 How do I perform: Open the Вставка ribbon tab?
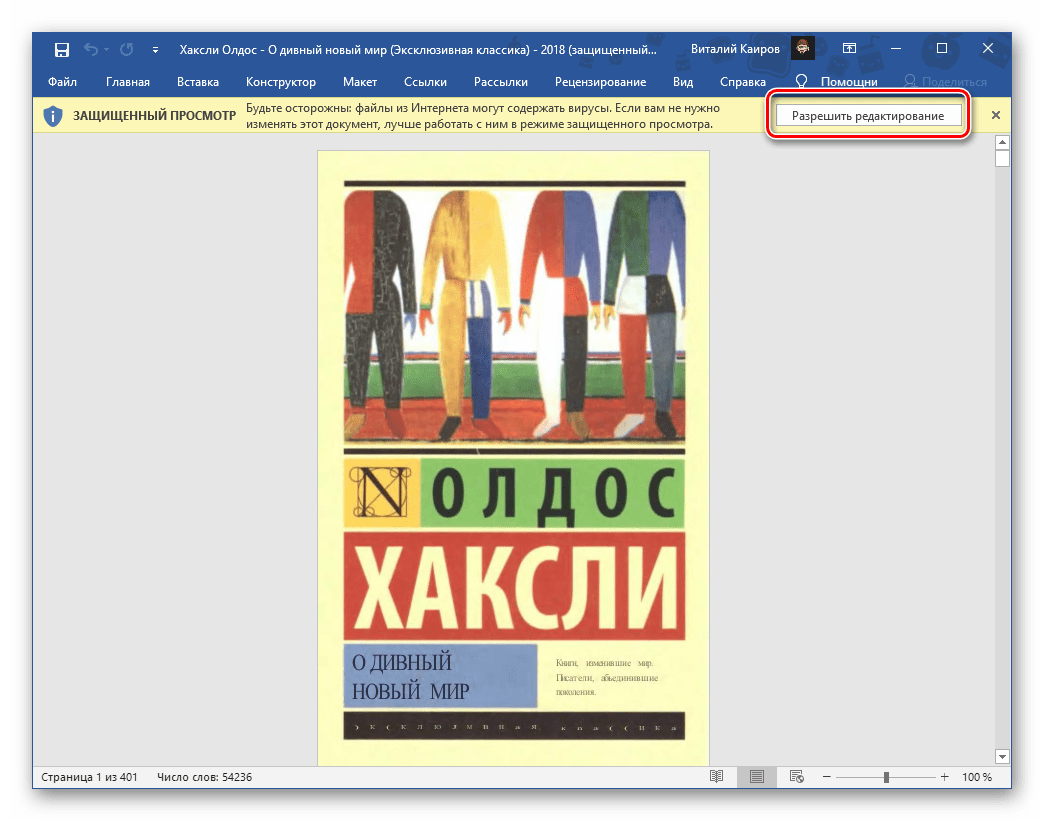198,82
